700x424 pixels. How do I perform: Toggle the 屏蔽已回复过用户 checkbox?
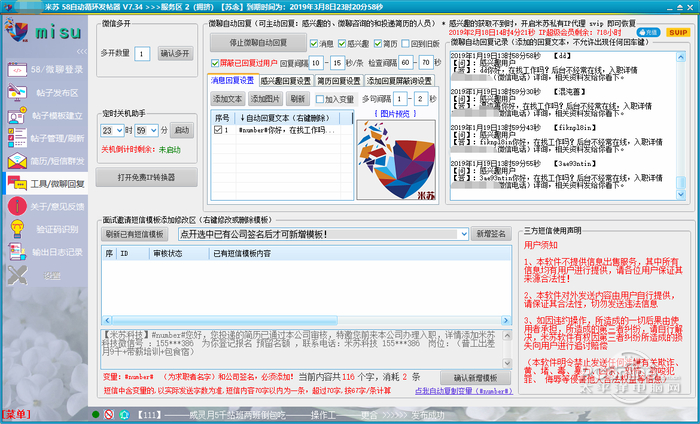(215, 63)
